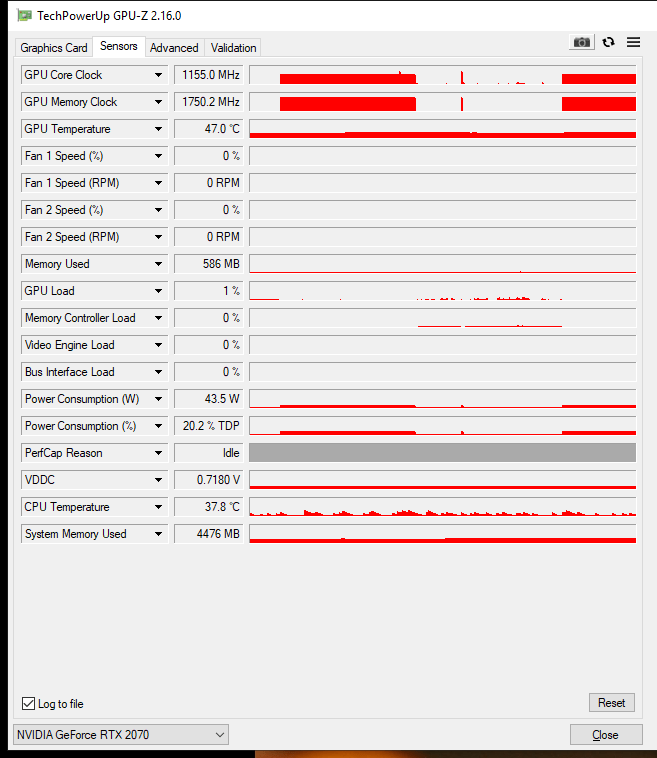The image size is (657, 758).
Task: Open the Memory Used sensor dropdown
Action: [x=158, y=264]
